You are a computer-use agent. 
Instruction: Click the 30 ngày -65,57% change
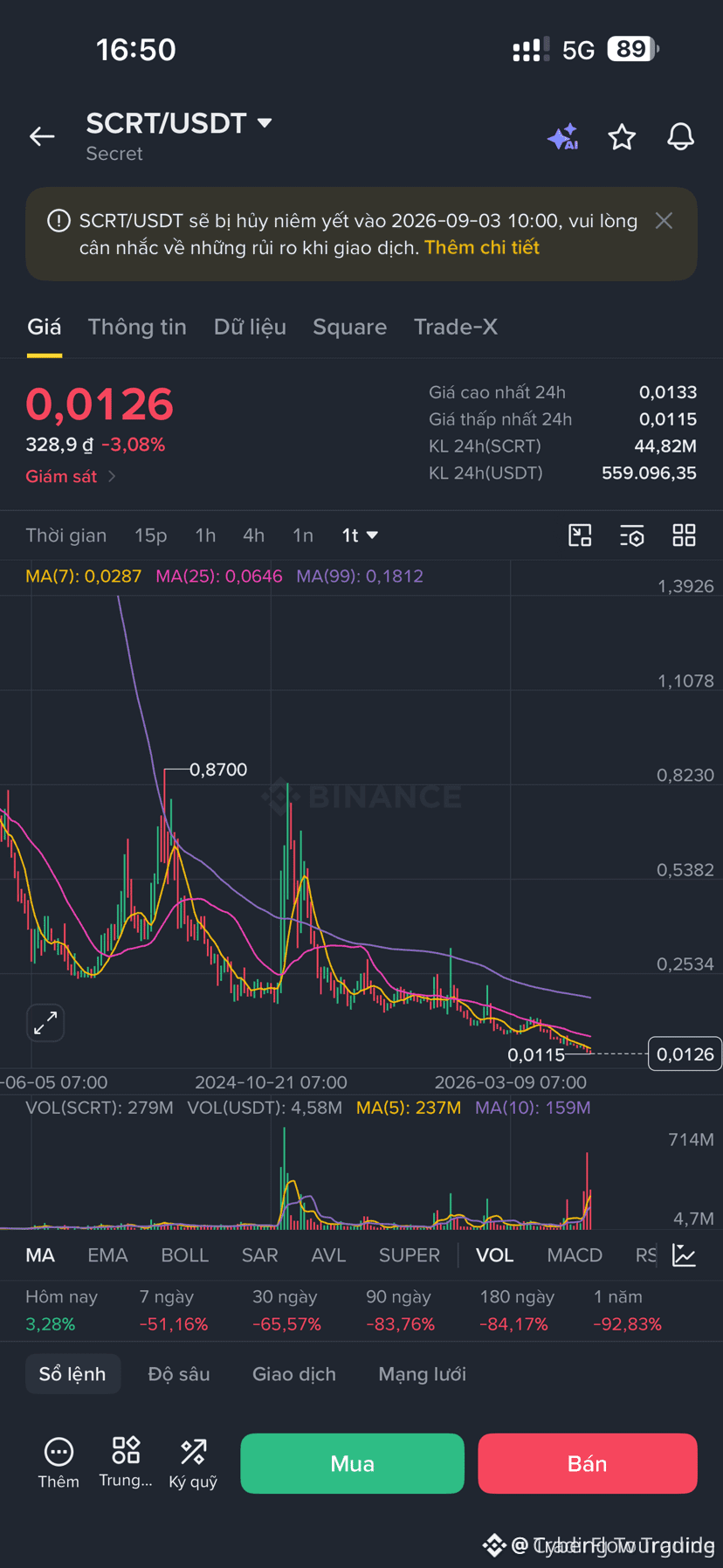[286, 1310]
